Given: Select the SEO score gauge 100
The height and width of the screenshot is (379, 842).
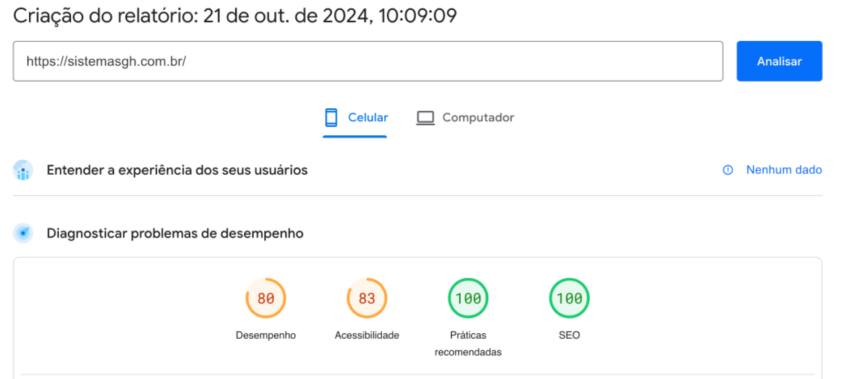Looking at the screenshot, I should coord(569,298).
